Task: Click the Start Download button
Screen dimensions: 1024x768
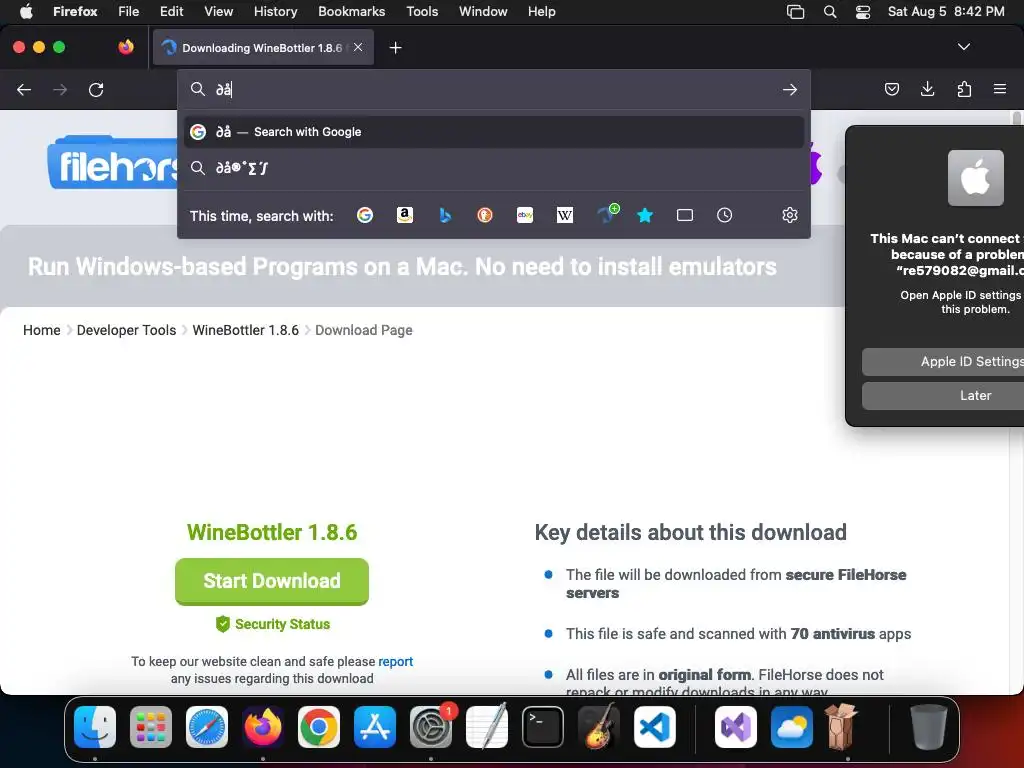Action: pos(272,581)
